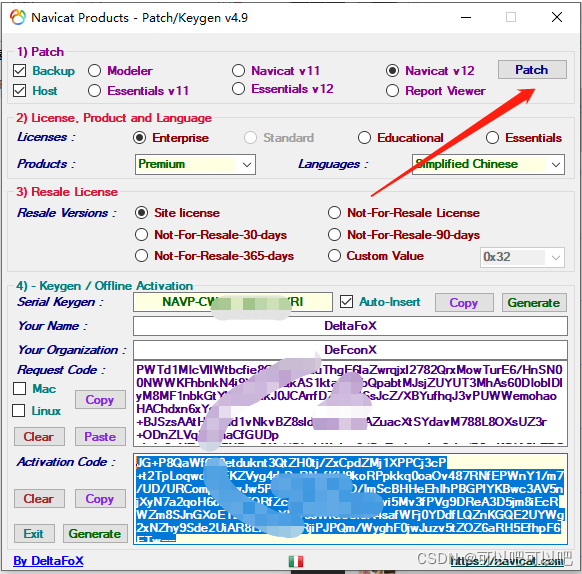Screen dimensions: 582x574
Task: Click the Your Organization field showing DeFconX
Action: (350, 350)
